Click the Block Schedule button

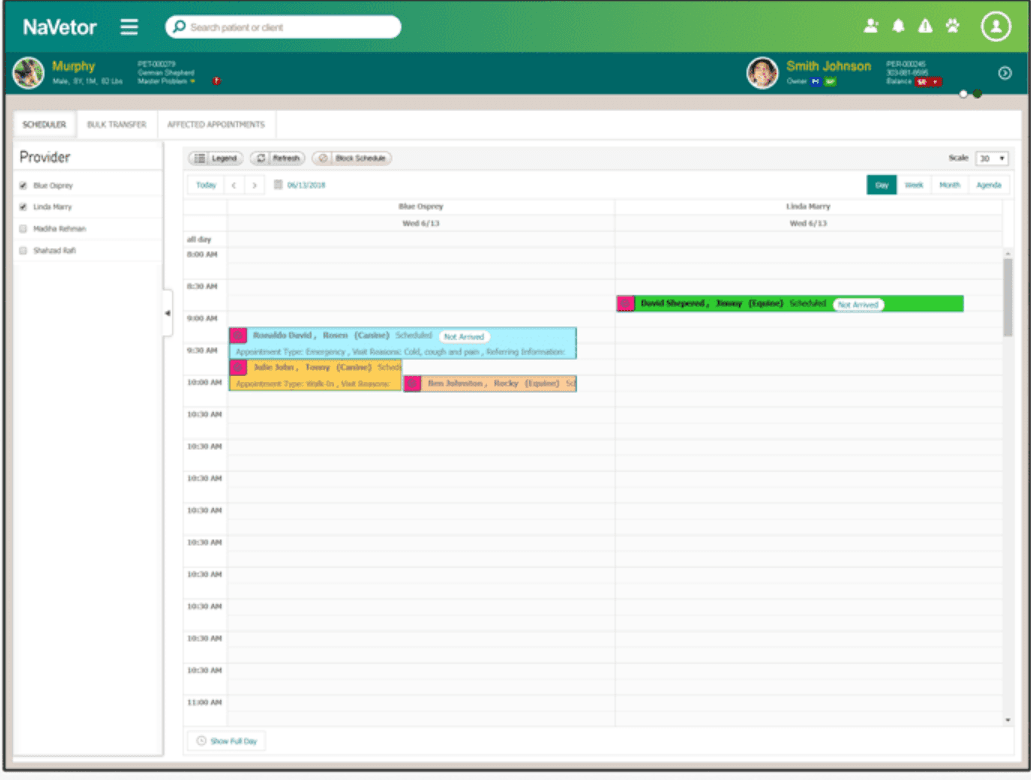(x=352, y=159)
